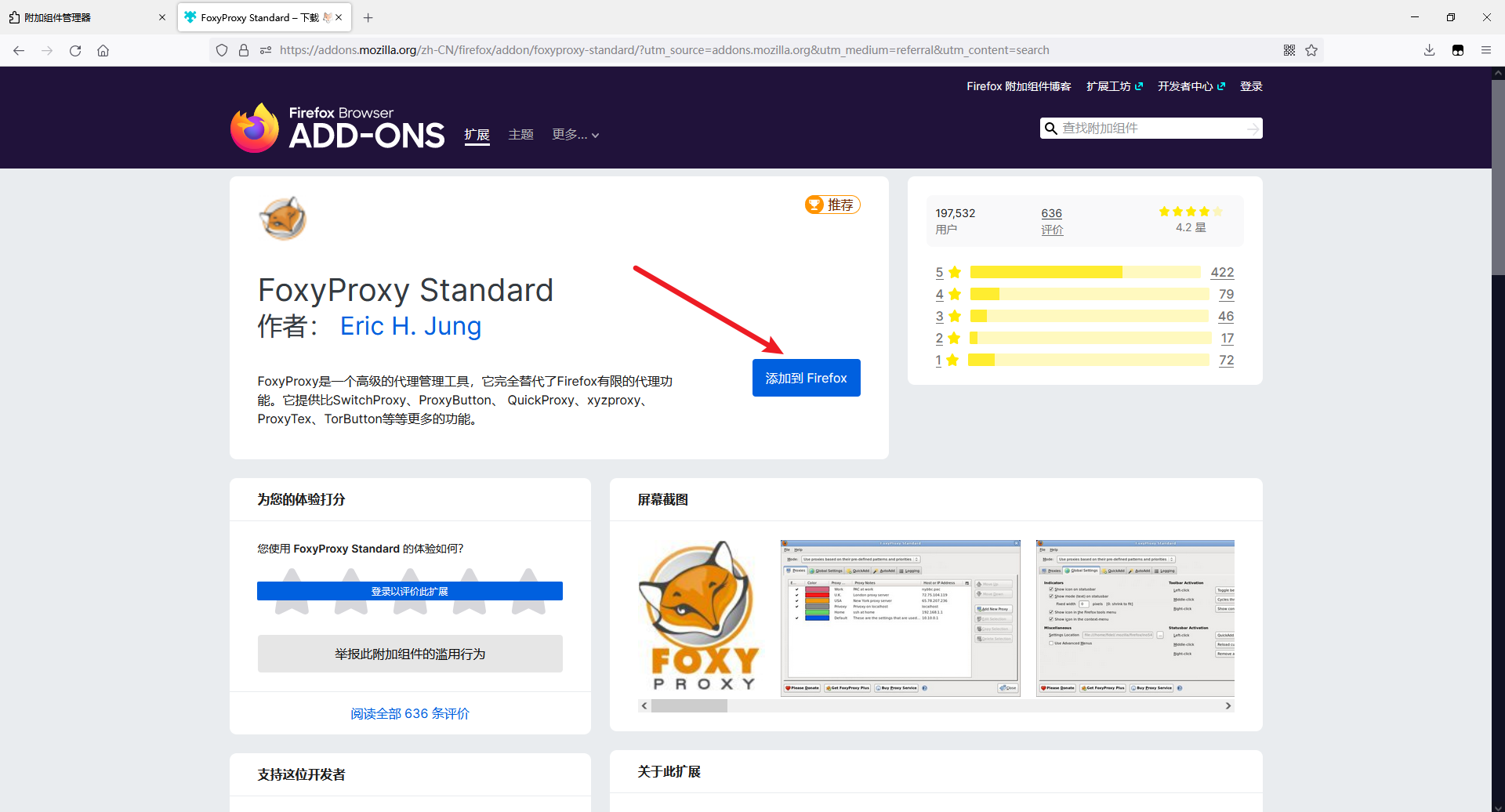
Task: Click the QR code icon in address bar
Action: tap(1289, 50)
